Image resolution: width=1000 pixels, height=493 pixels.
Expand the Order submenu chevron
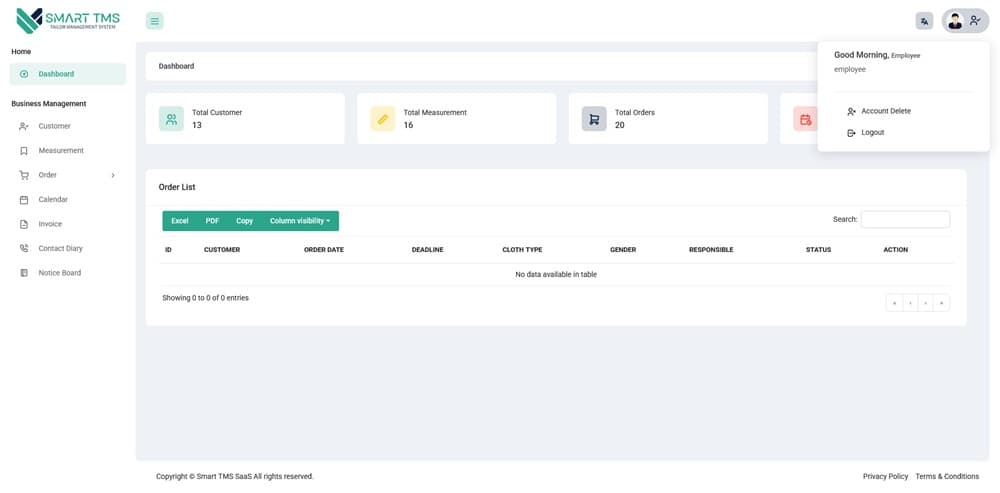(113, 176)
